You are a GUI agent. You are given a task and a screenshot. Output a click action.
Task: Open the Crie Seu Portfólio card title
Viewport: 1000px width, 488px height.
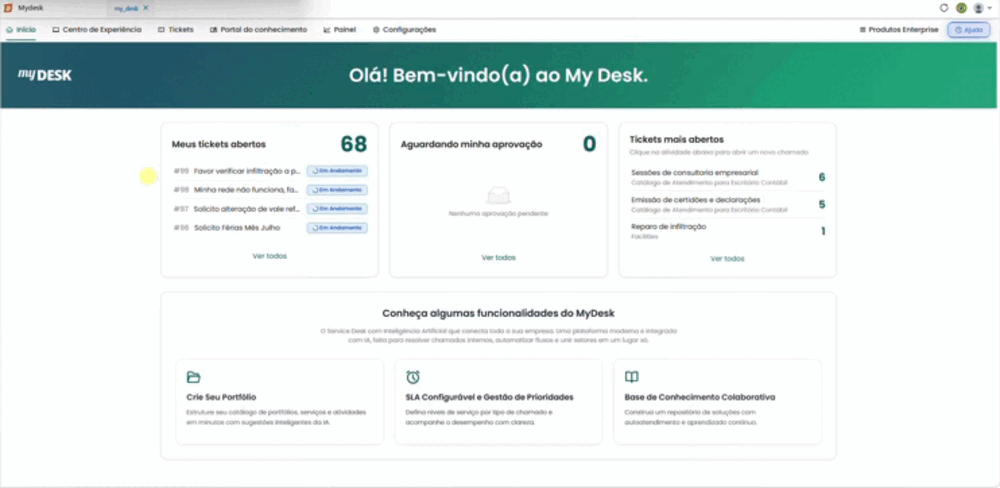coord(221,397)
